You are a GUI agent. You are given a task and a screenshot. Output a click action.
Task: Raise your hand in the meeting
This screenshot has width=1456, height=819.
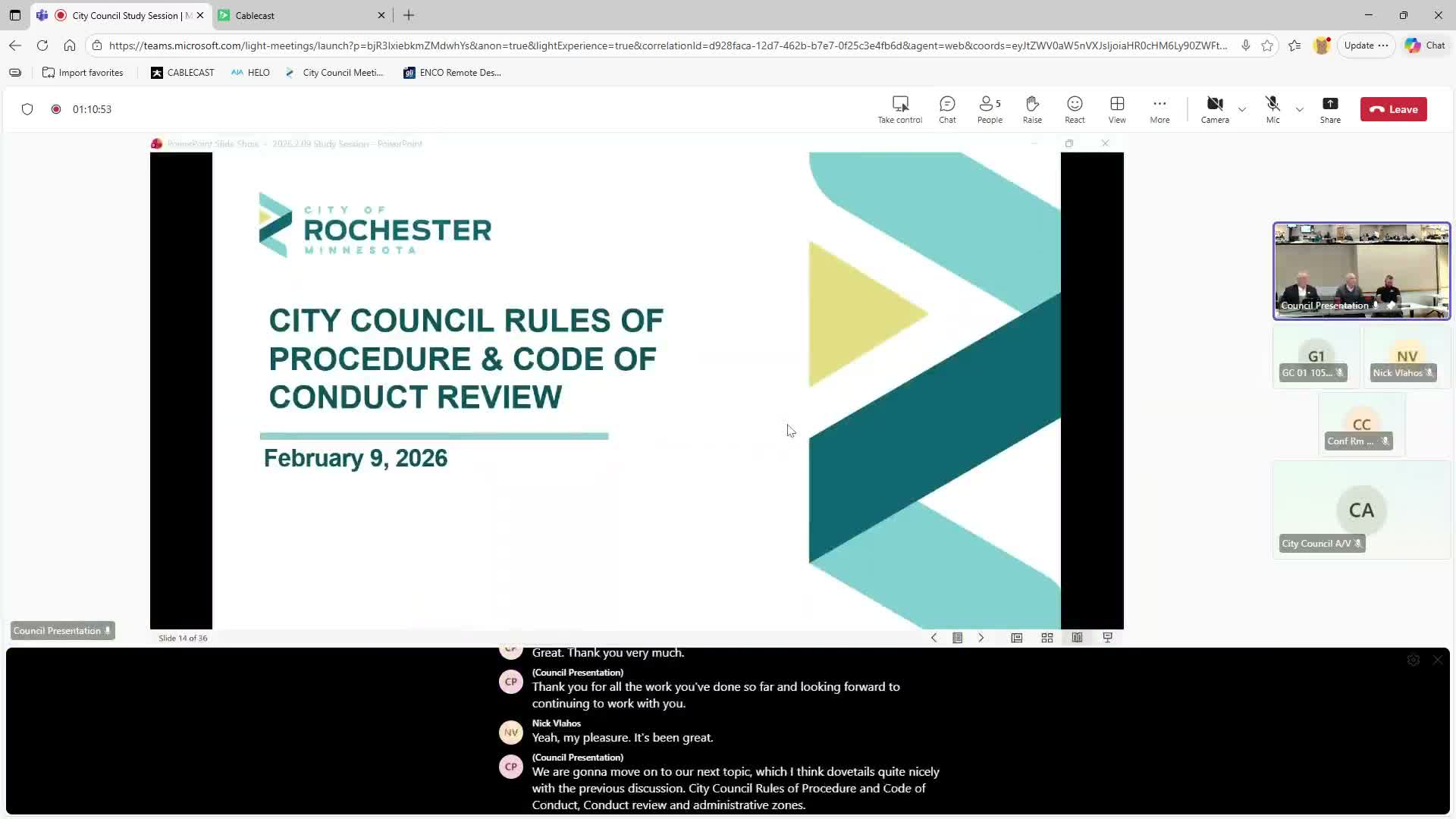tap(1032, 108)
